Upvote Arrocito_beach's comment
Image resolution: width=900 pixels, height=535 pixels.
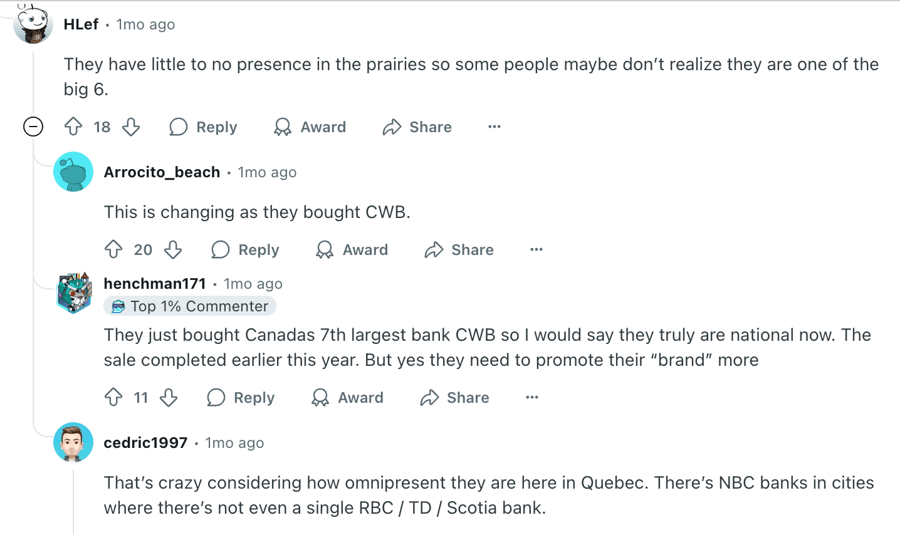(114, 250)
